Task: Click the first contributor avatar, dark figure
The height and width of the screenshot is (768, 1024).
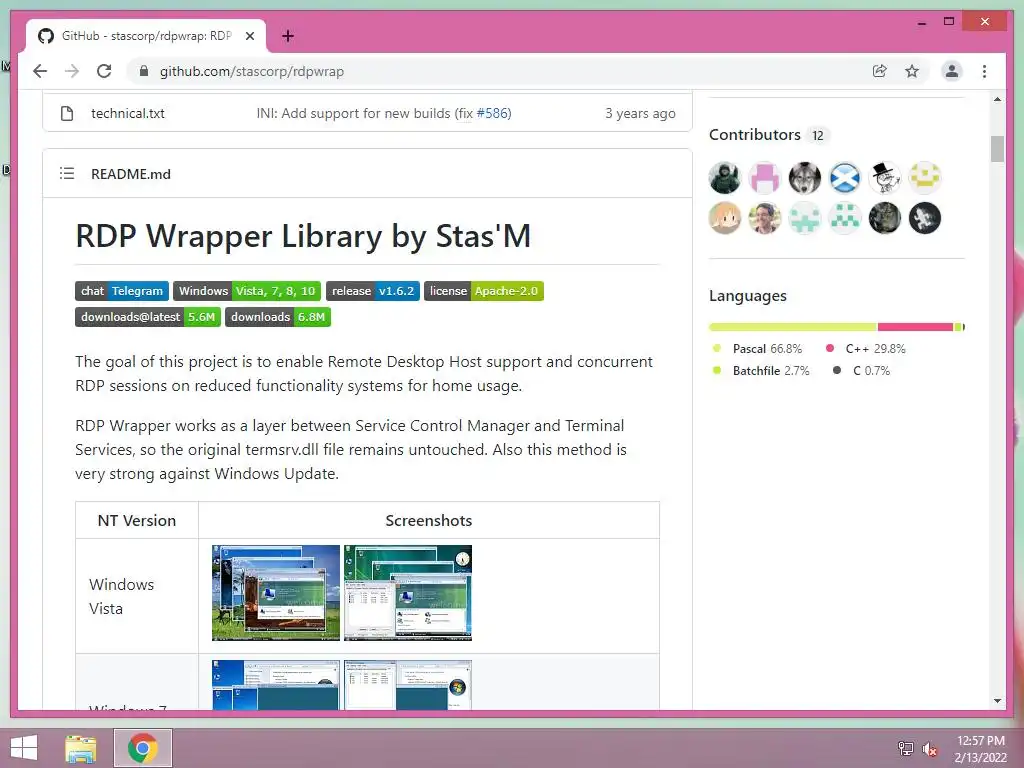Action: (x=725, y=178)
